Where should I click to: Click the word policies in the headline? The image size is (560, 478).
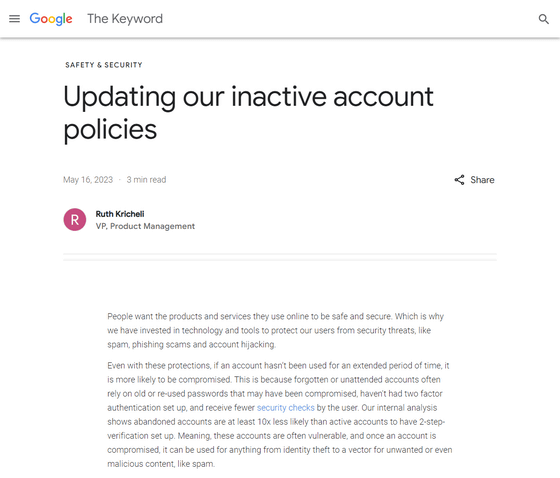coord(110,129)
